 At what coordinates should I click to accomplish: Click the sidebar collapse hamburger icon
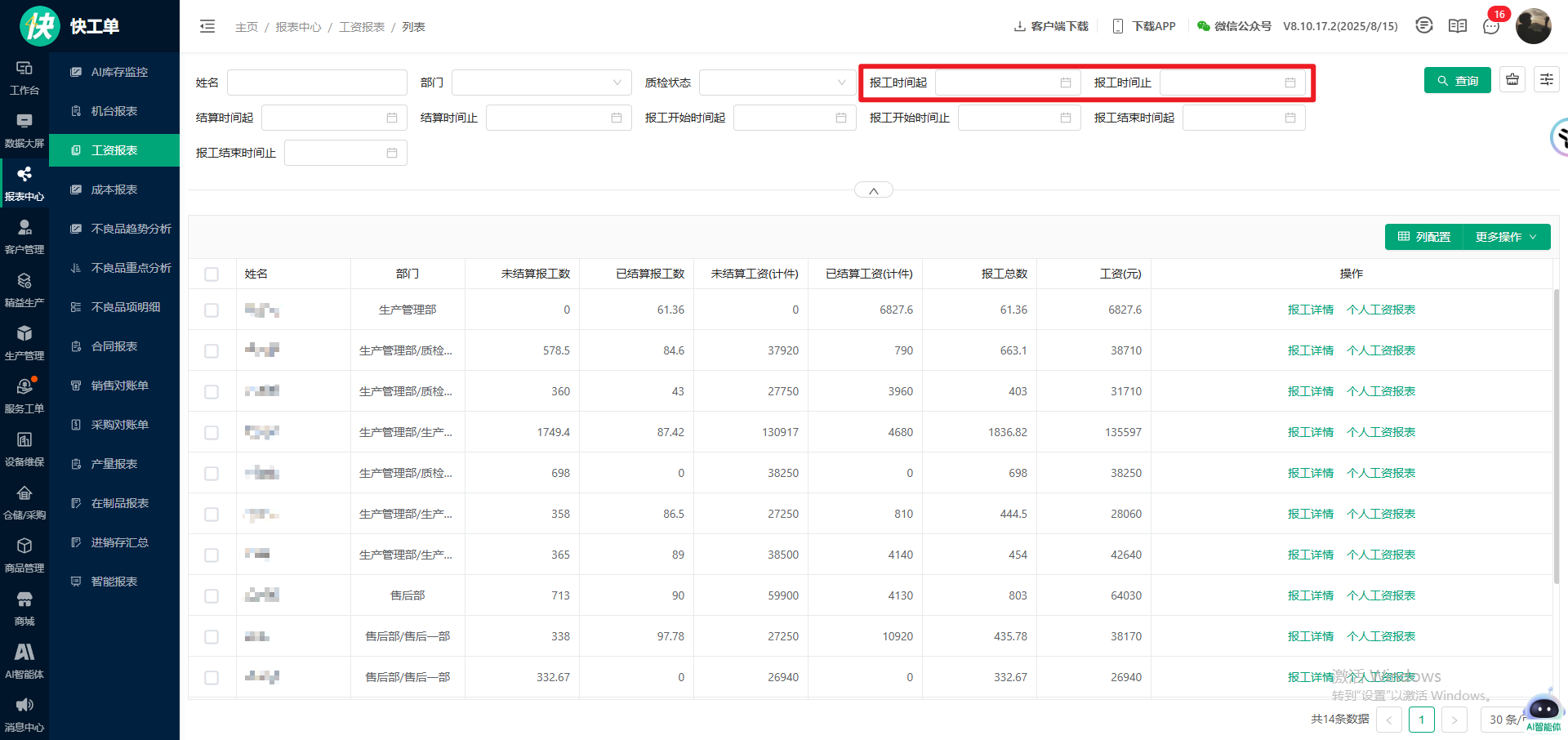pos(207,26)
